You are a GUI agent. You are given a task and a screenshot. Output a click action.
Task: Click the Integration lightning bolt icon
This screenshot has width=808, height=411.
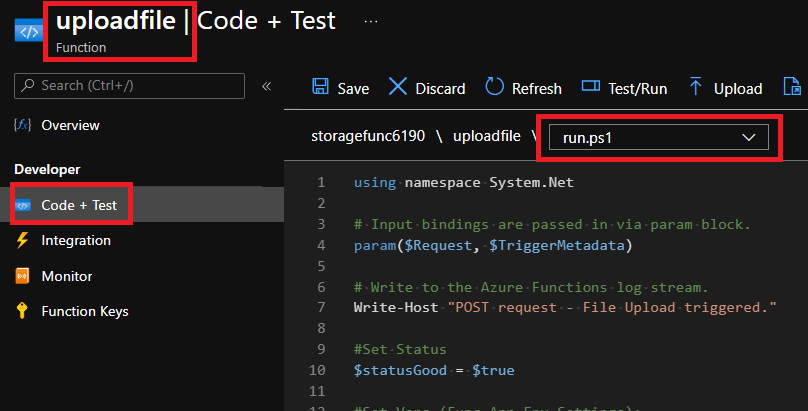tap(22, 240)
